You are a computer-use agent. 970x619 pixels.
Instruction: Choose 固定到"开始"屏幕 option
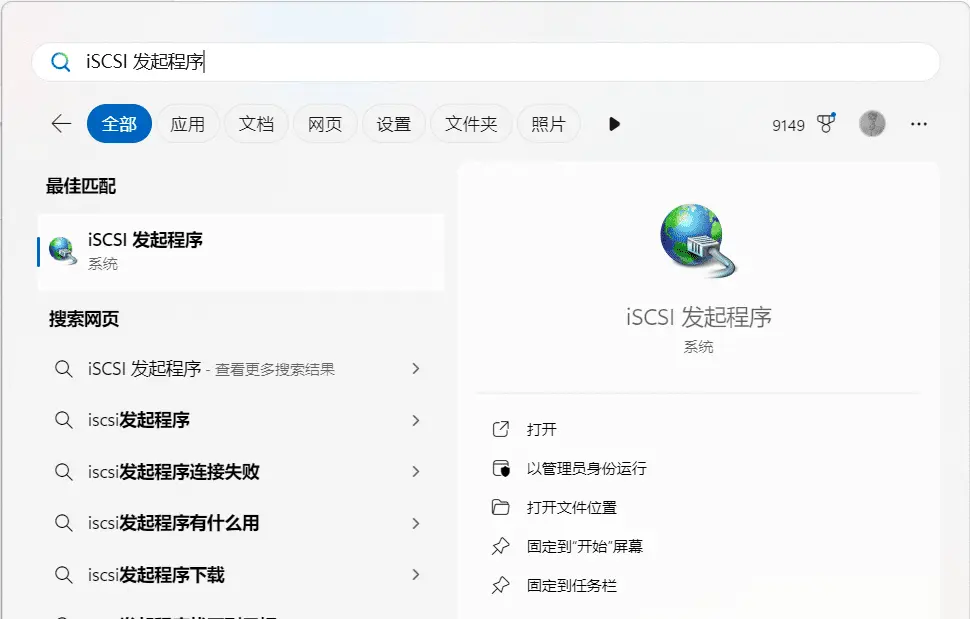pos(584,546)
